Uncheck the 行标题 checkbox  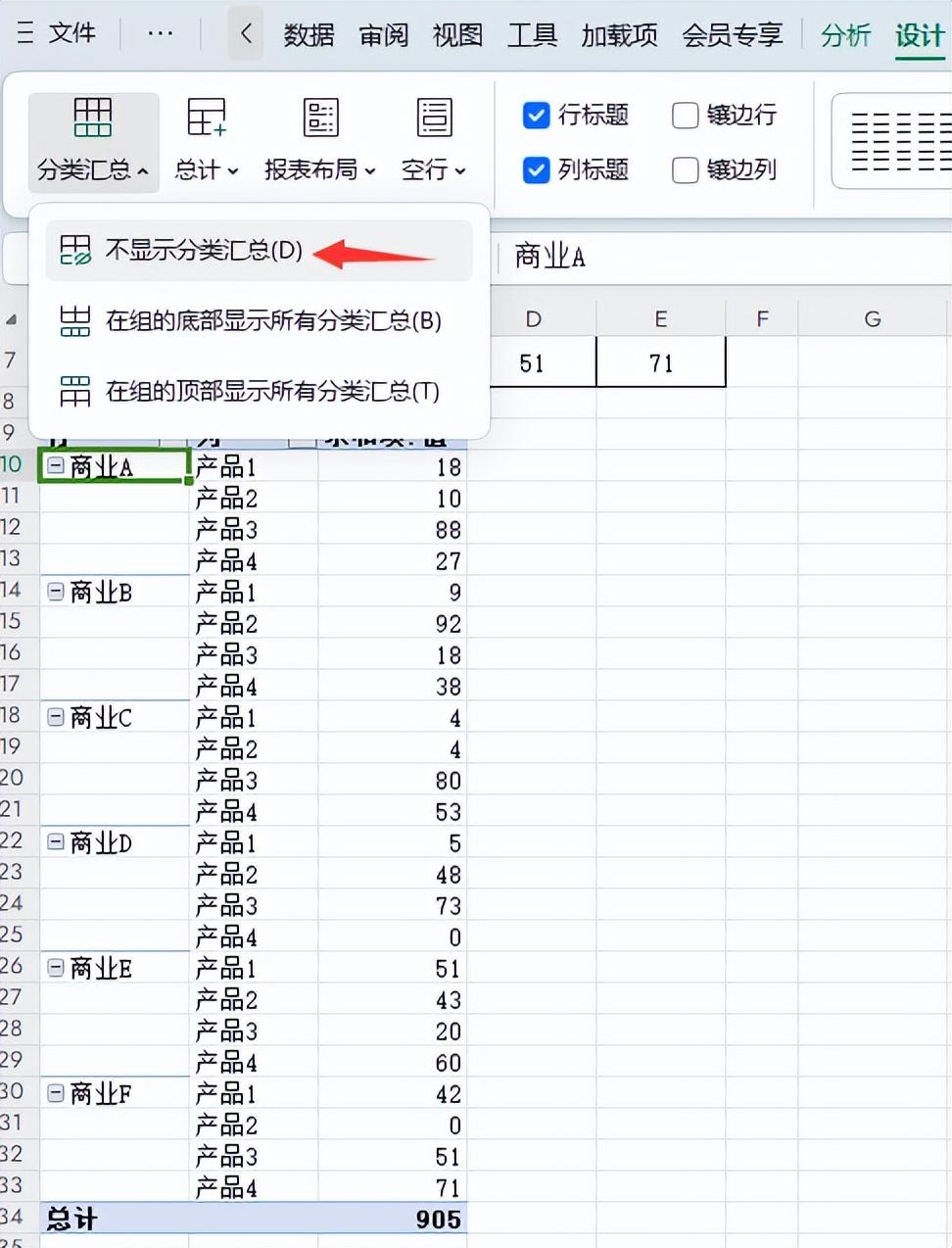pyautogui.click(x=536, y=116)
